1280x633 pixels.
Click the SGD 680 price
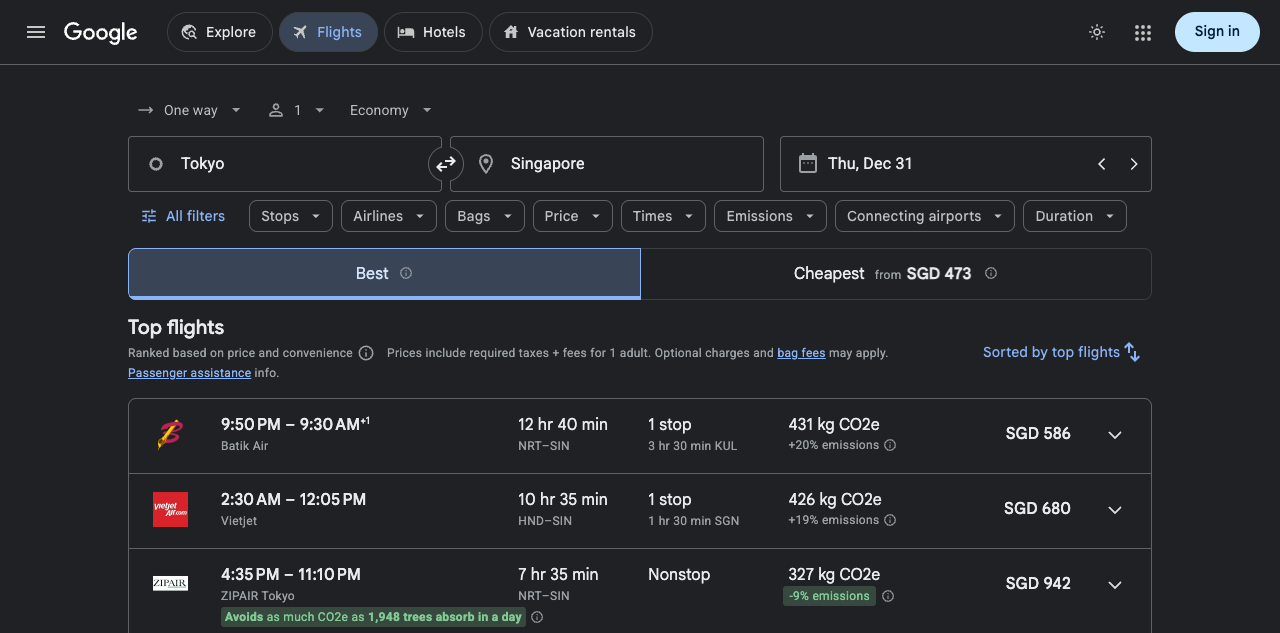point(1037,509)
